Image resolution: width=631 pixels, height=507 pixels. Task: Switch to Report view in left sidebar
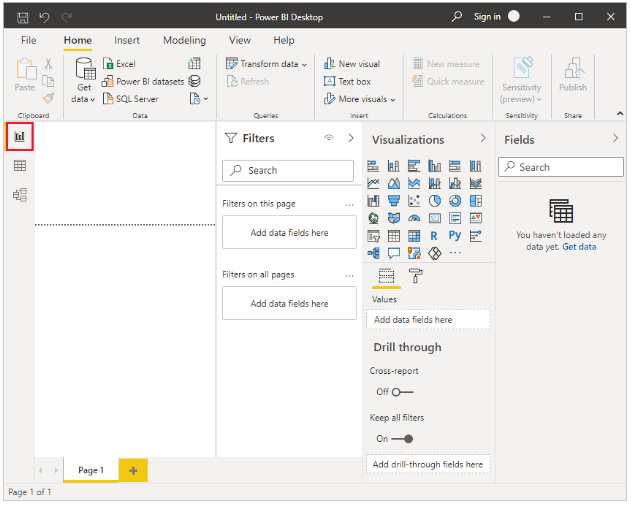pyautogui.click(x=19, y=137)
